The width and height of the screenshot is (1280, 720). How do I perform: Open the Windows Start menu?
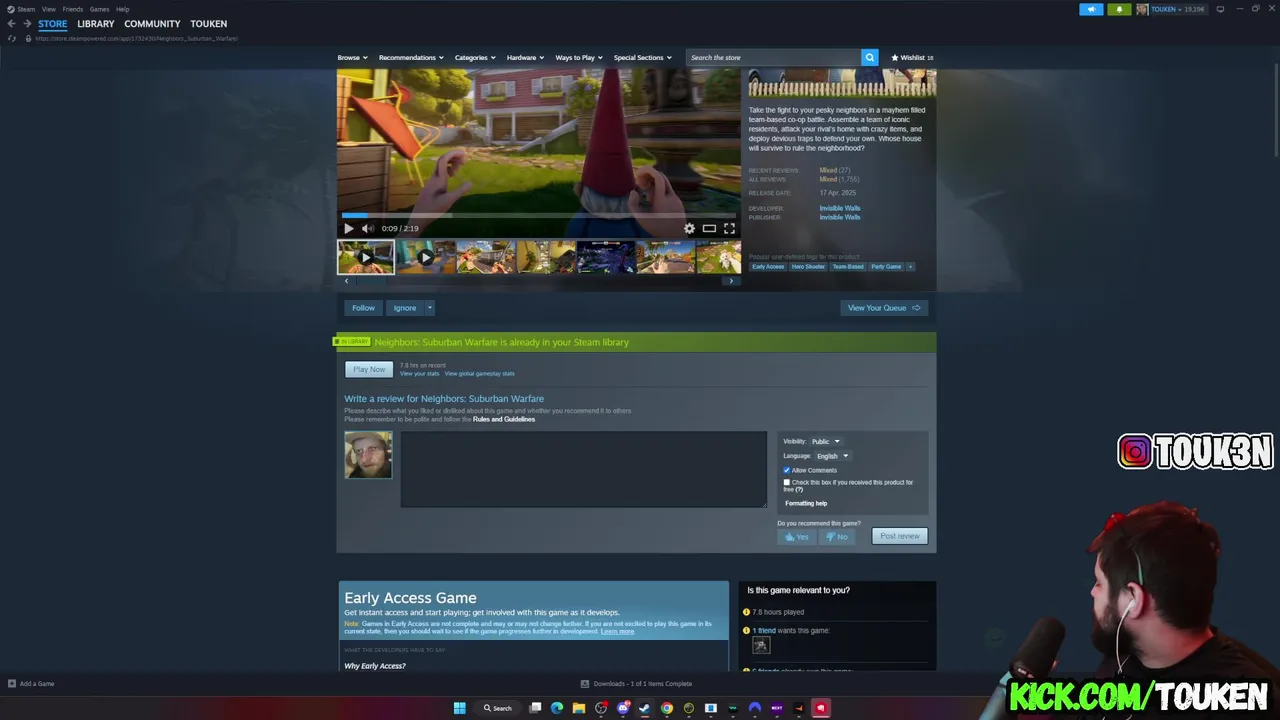(x=459, y=708)
